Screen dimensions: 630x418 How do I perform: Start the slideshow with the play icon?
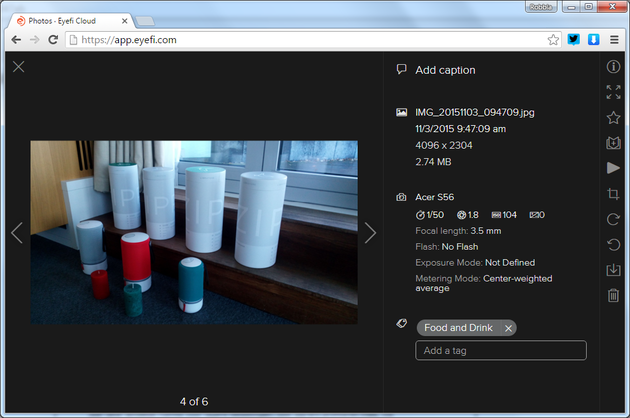[613, 168]
